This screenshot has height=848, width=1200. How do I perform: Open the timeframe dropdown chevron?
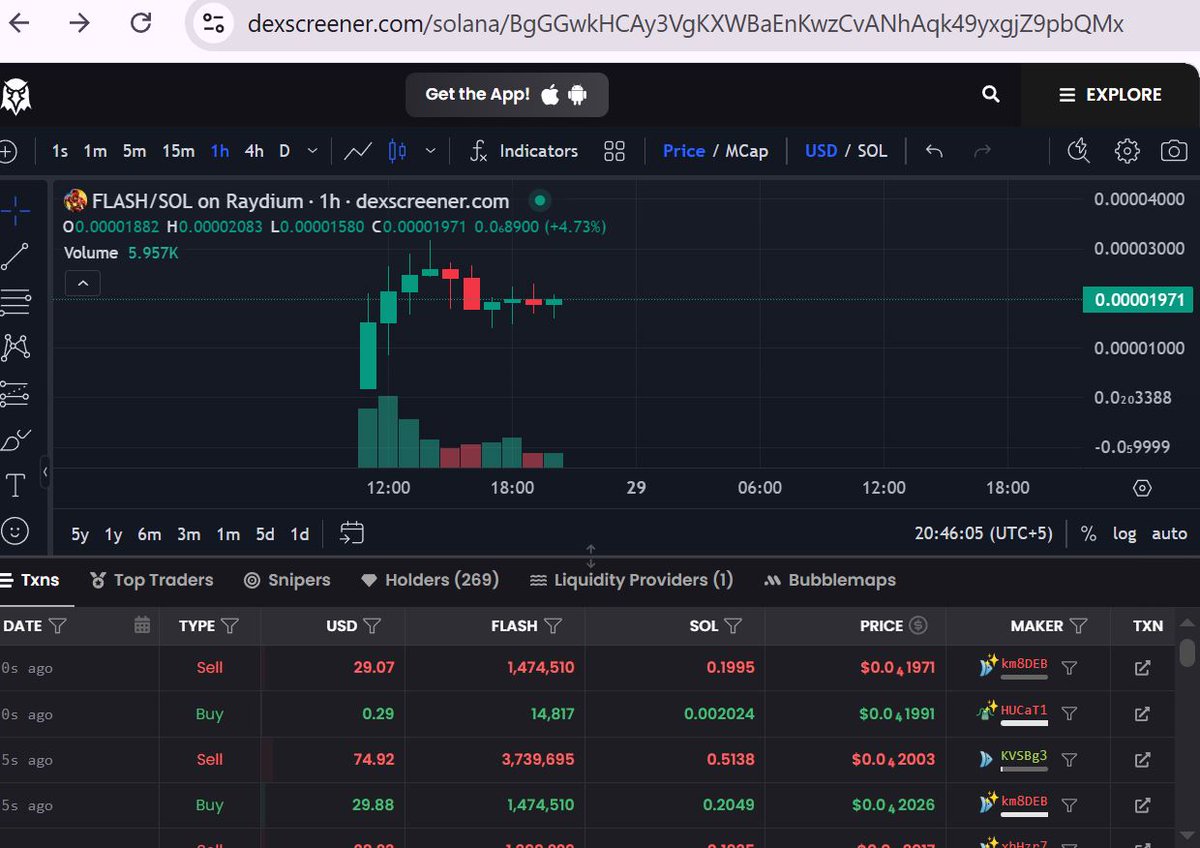point(313,151)
